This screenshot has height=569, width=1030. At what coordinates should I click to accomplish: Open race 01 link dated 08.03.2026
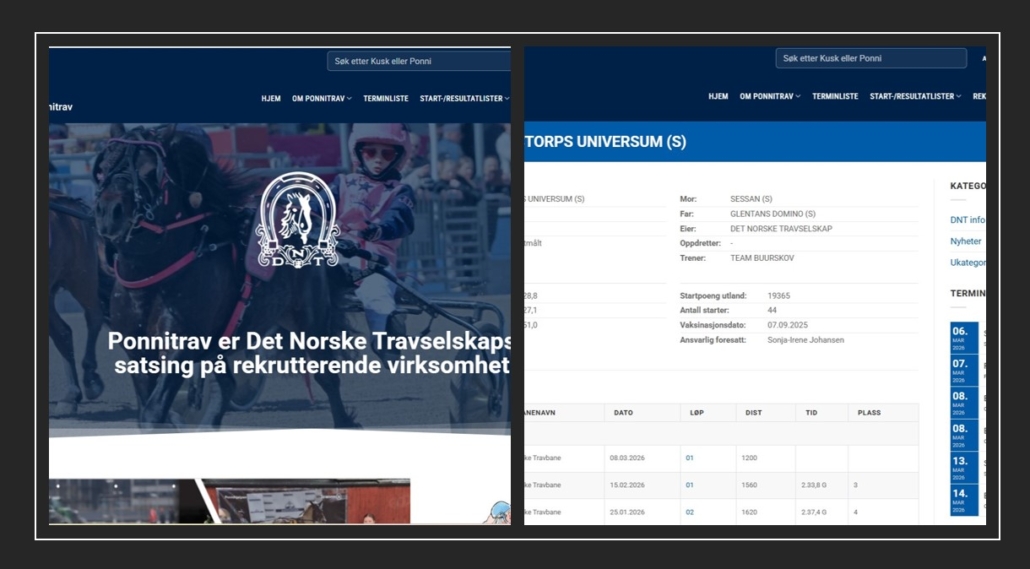pos(689,458)
